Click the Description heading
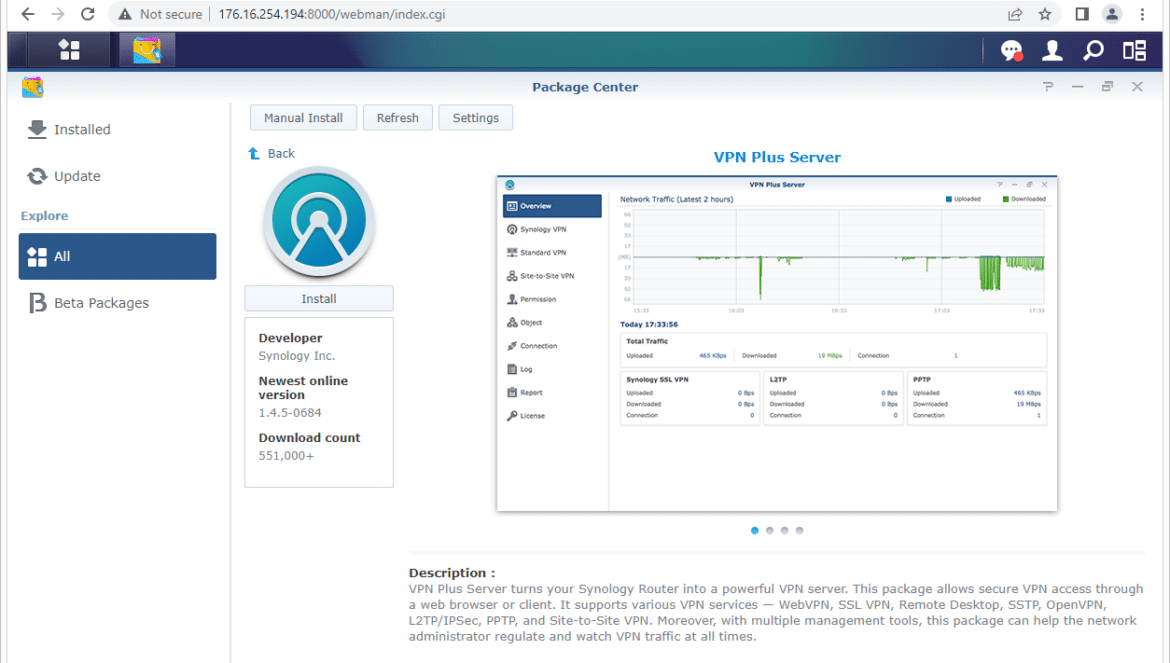1170x663 pixels. [452, 573]
